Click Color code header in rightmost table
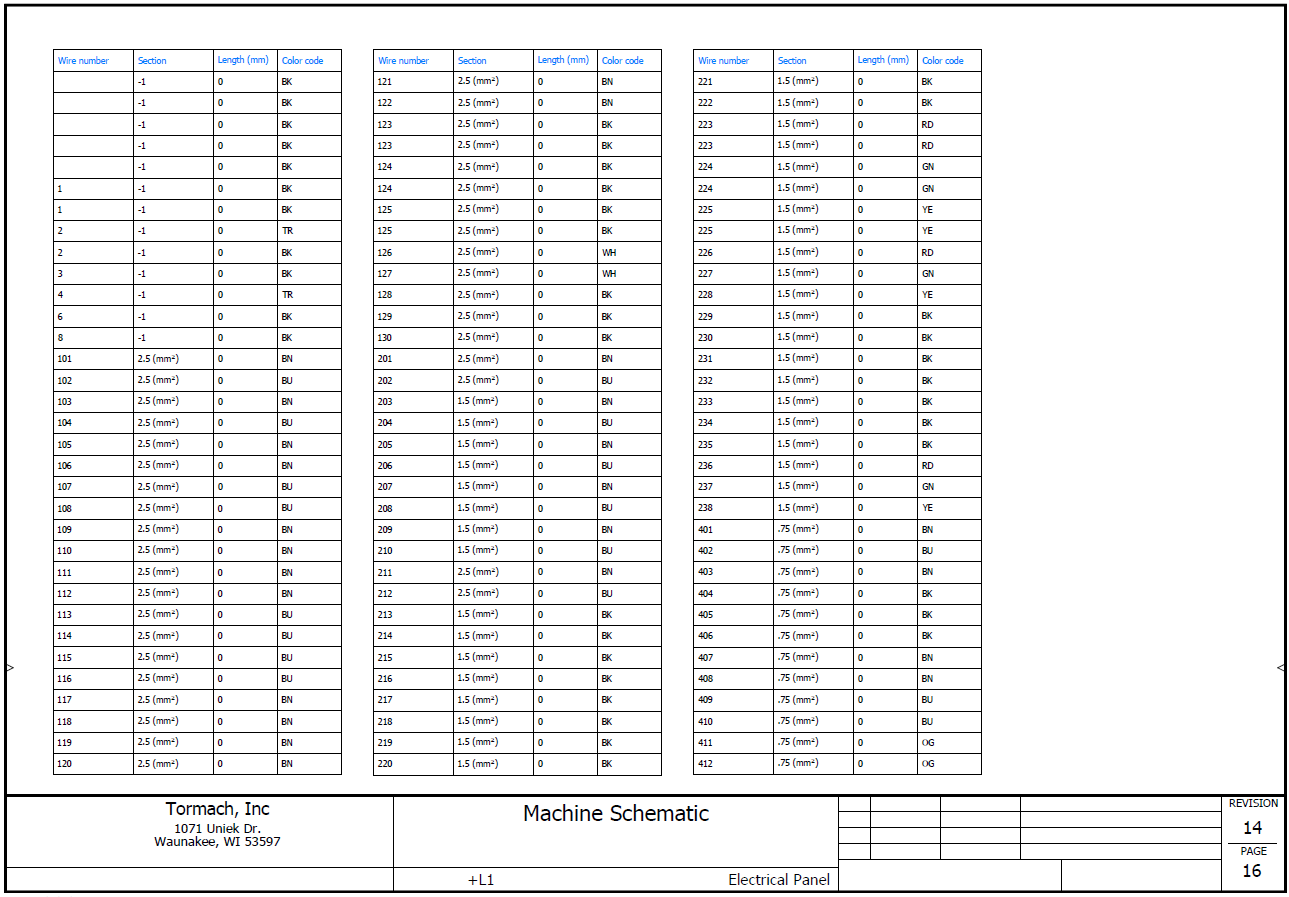Image resolution: width=1289 pixels, height=897 pixels. coord(942,61)
